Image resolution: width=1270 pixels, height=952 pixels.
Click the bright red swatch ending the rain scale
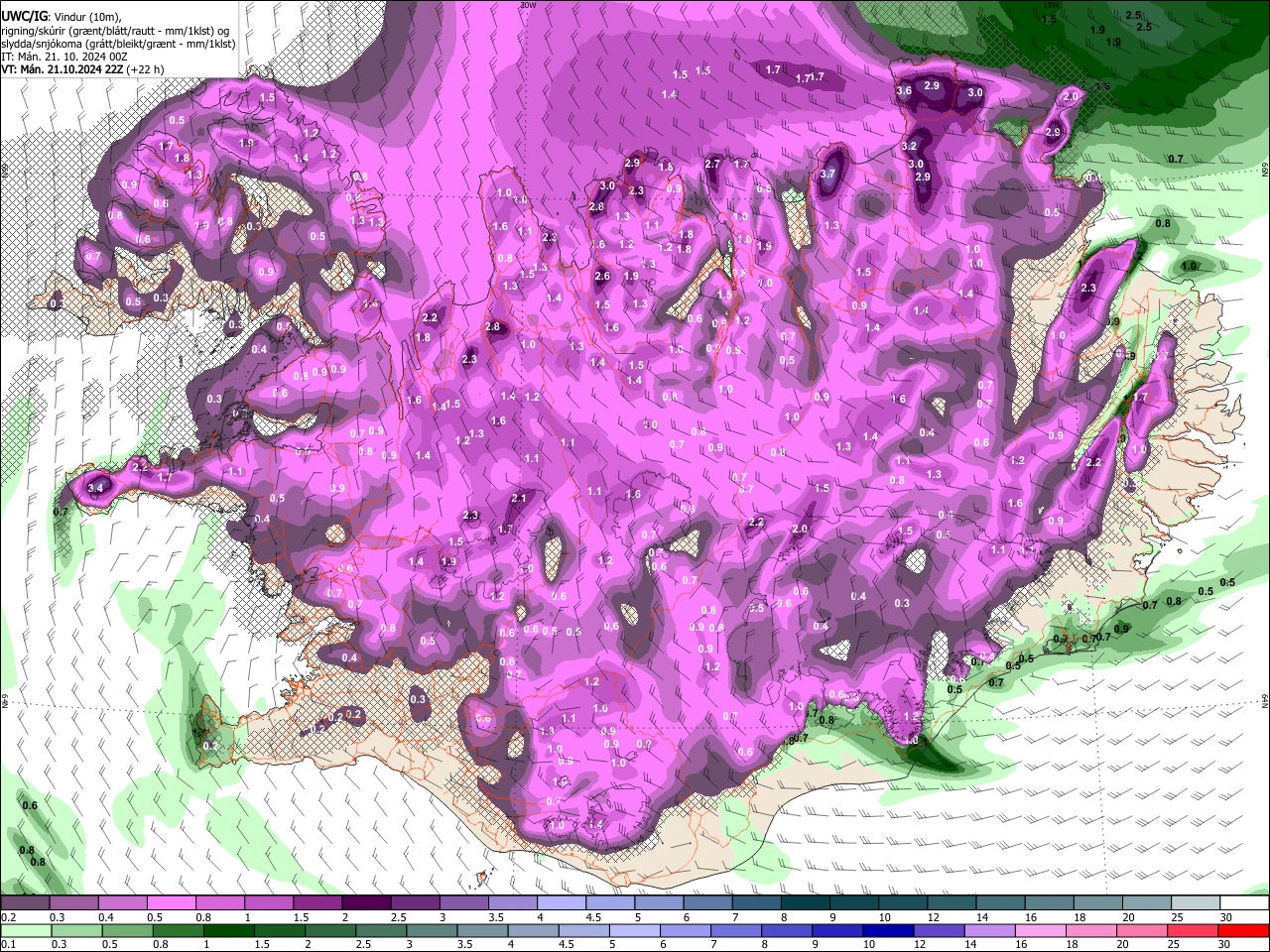tap(1243, 931)
